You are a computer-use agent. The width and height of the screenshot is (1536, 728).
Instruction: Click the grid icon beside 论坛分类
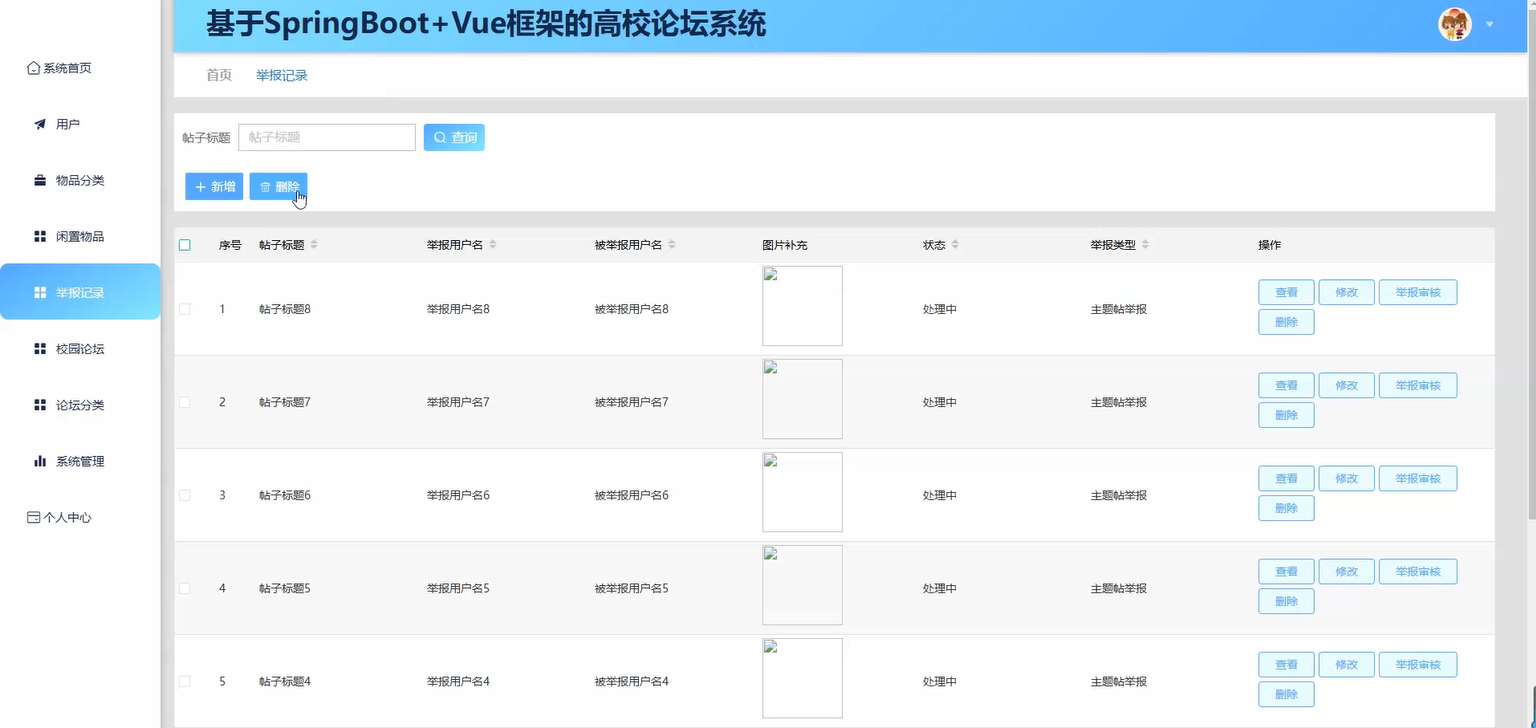40,404
